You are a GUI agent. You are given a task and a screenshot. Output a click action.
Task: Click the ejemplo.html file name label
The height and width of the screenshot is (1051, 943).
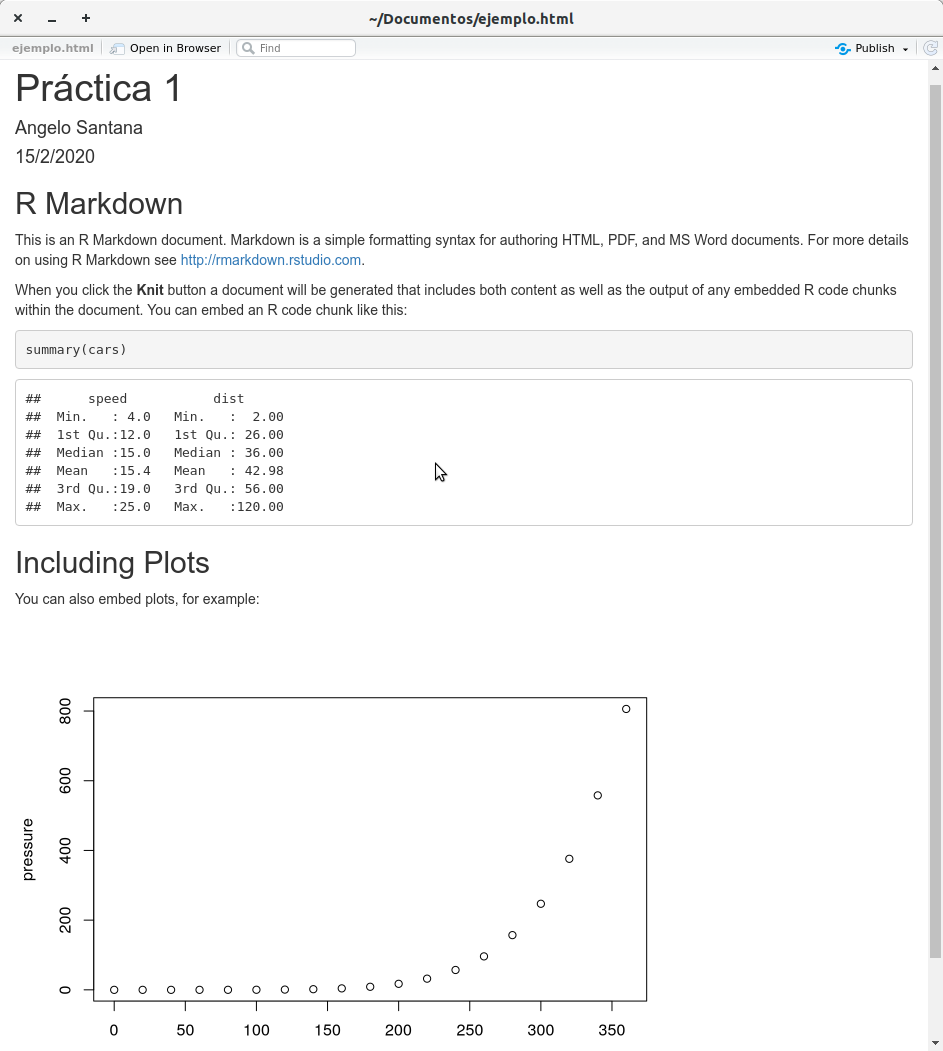(53, 48)
